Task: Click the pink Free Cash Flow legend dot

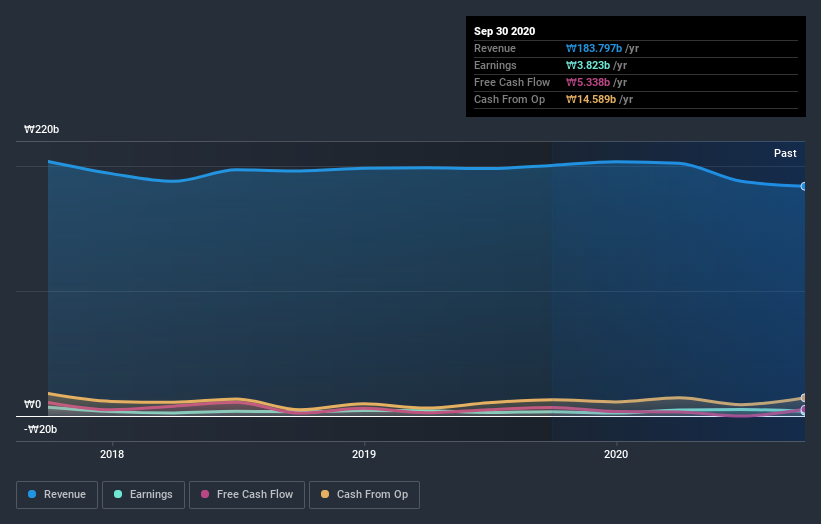Action: click(x=205, y=494)
